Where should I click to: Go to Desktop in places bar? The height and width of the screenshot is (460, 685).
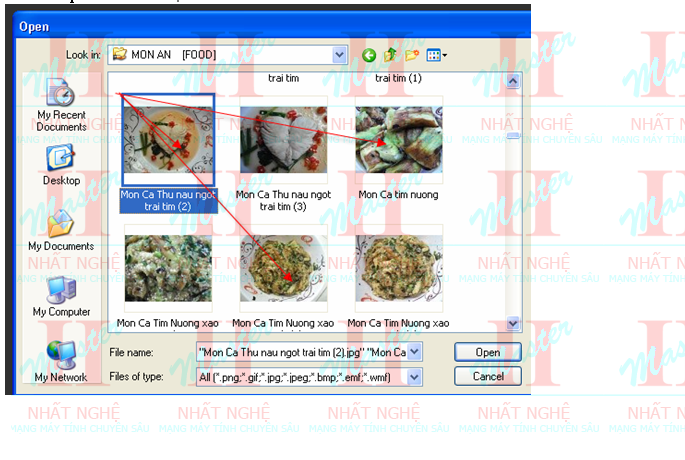(x=61, y=165)
